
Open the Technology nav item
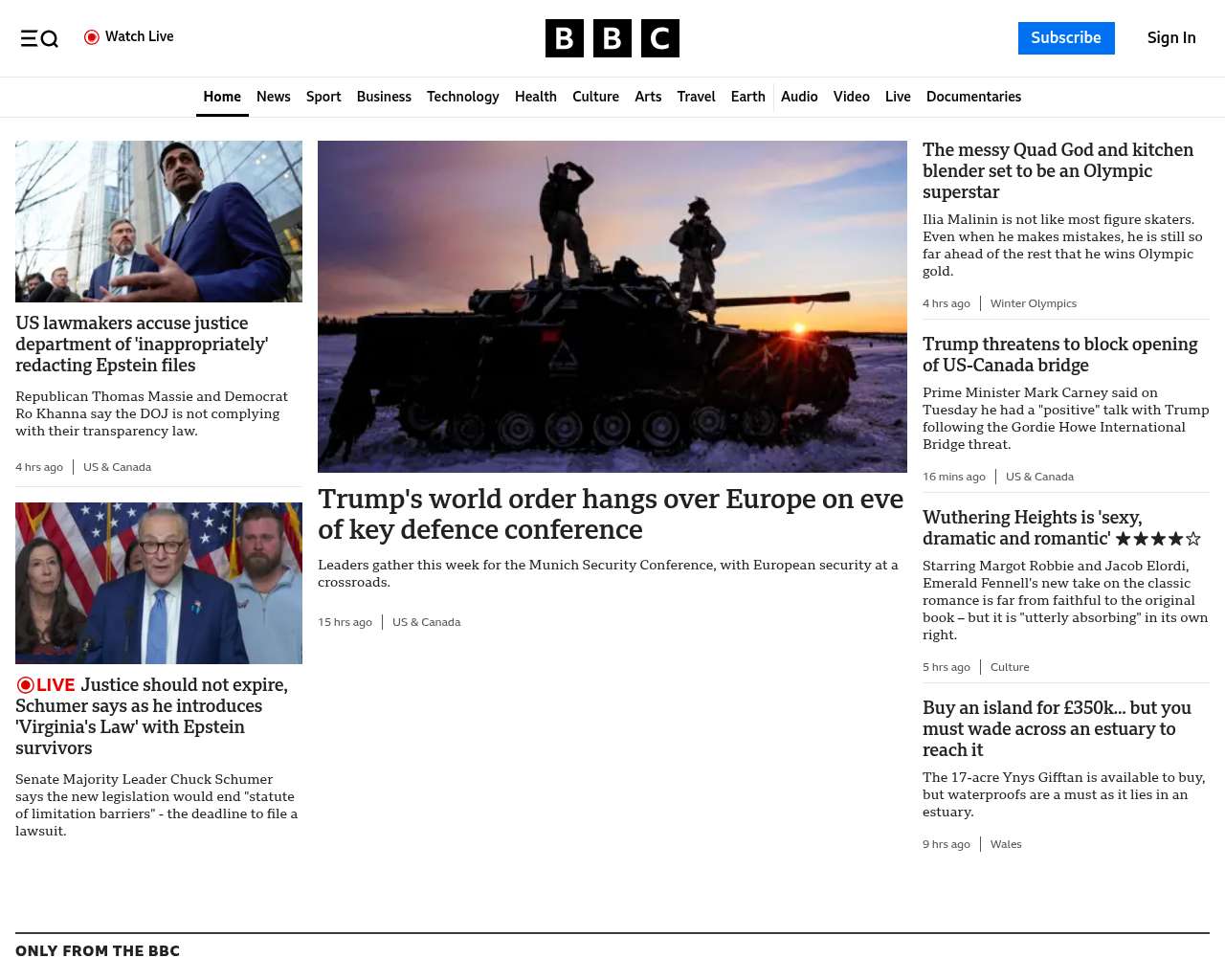tap(462, 97)
